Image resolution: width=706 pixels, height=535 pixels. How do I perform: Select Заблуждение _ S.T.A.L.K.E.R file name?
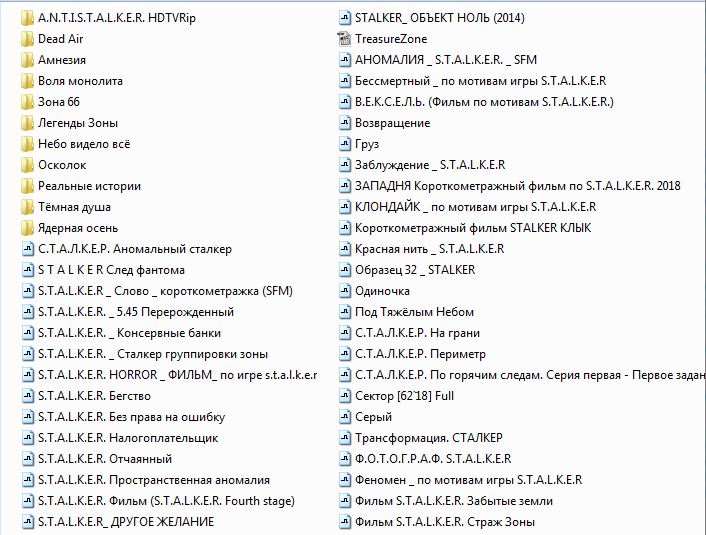pyautogui.click(x=430, y=165)
